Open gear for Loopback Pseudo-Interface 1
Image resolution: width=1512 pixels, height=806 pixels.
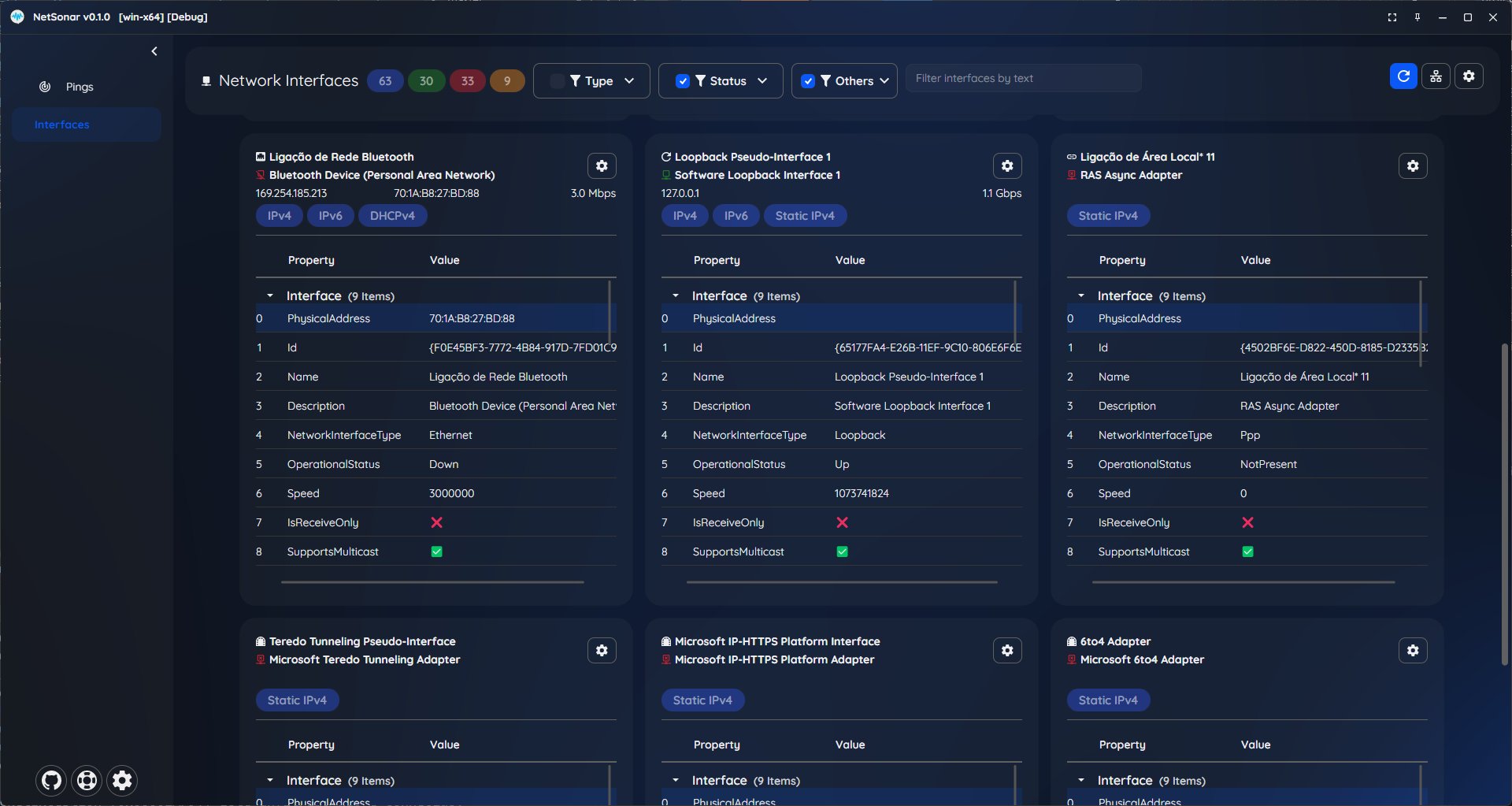click(x=1007, y=166)
